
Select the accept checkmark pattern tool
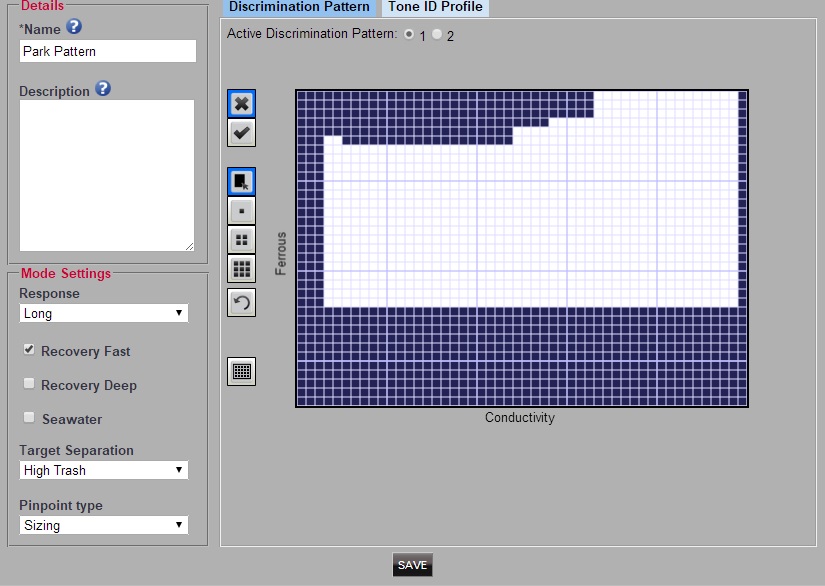pos(242,133)
